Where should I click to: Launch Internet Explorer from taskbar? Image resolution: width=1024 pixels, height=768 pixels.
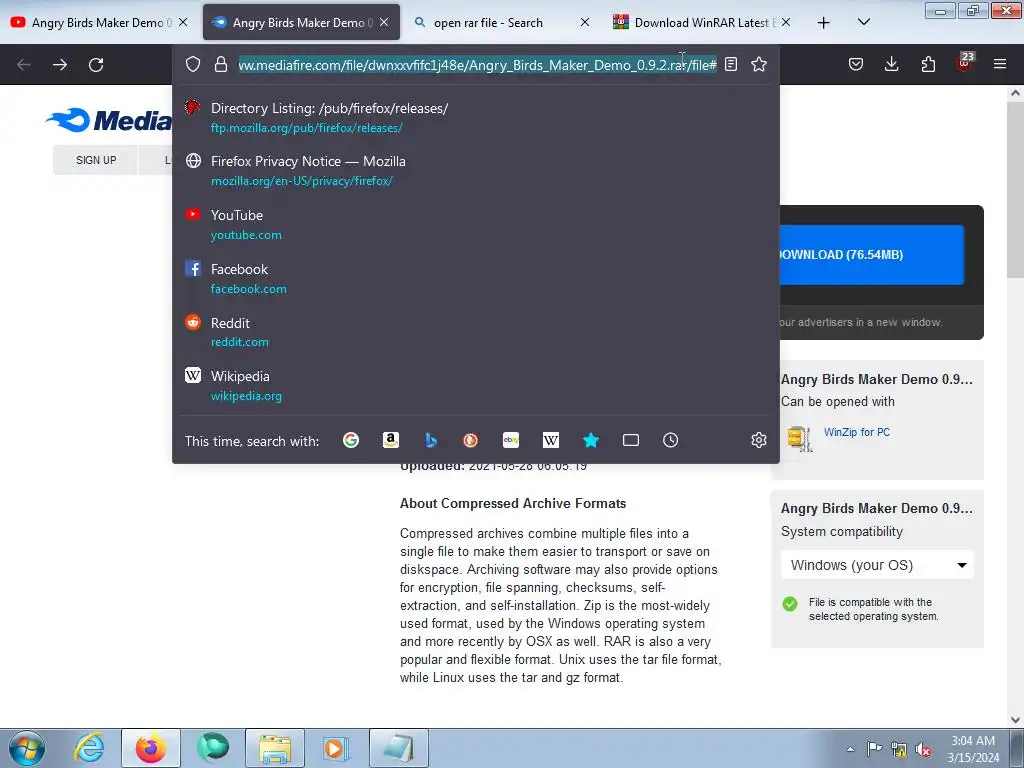point(89,748)
